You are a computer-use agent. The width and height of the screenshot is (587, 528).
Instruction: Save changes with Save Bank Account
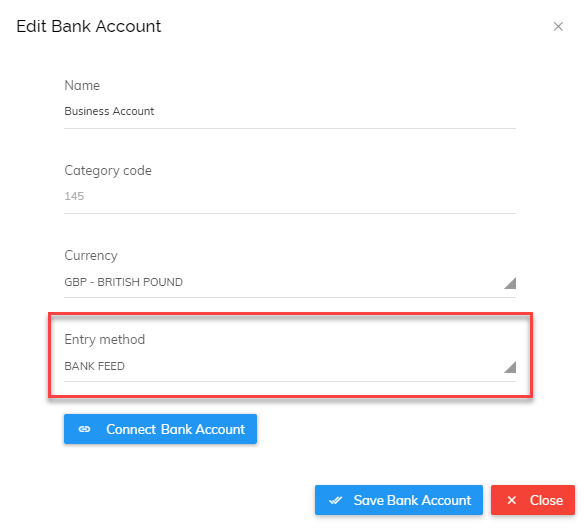tap(399, 500)
